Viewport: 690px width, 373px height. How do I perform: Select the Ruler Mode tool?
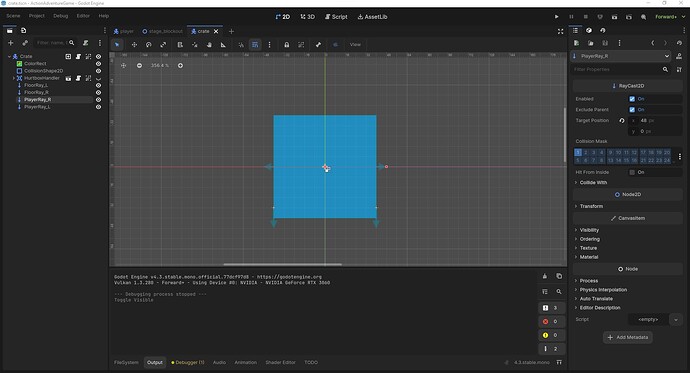coord(224,44)
